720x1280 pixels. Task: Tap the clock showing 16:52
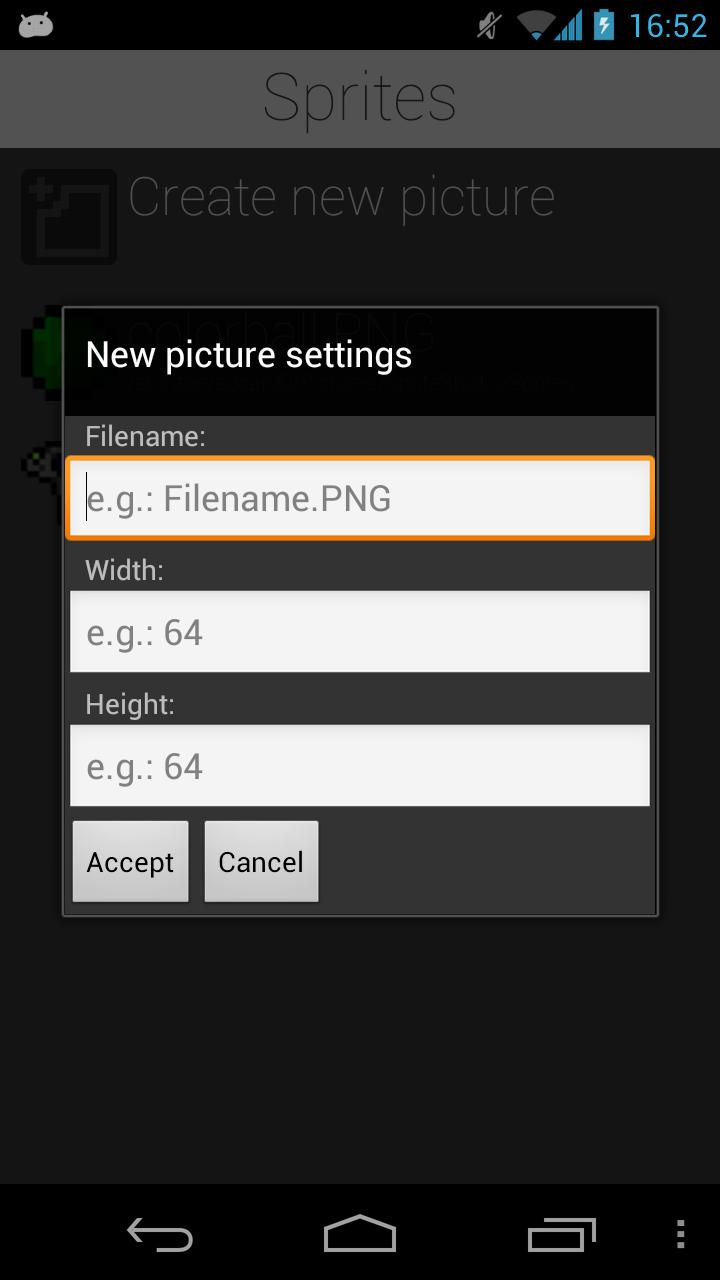668,24
